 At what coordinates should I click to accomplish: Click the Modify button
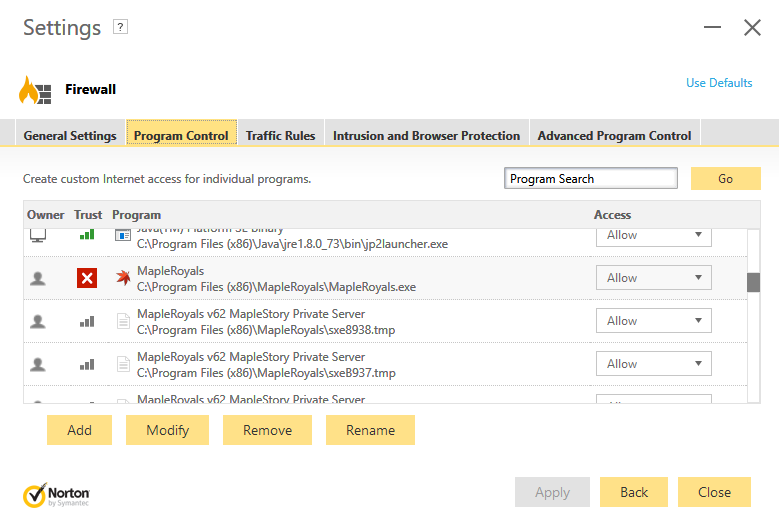pos(167,430)
